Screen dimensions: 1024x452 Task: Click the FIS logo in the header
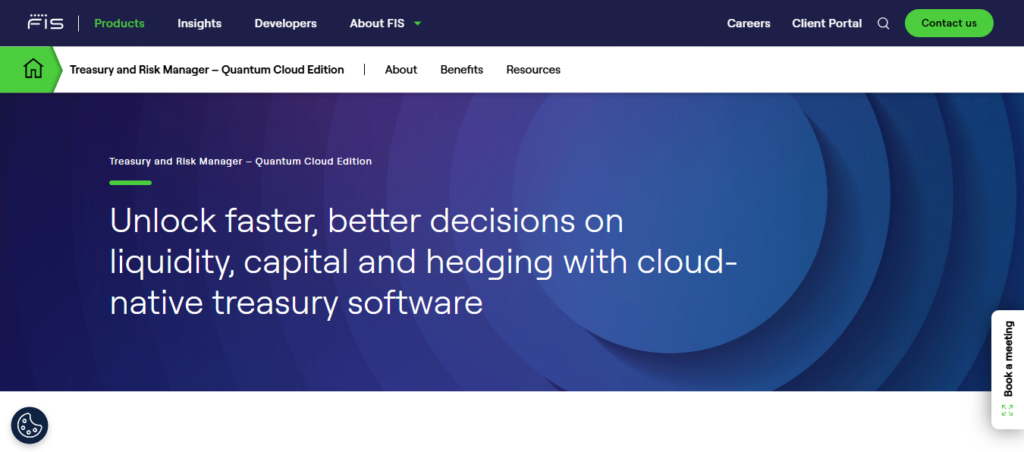pyautogui.click(x=46, y=23)
